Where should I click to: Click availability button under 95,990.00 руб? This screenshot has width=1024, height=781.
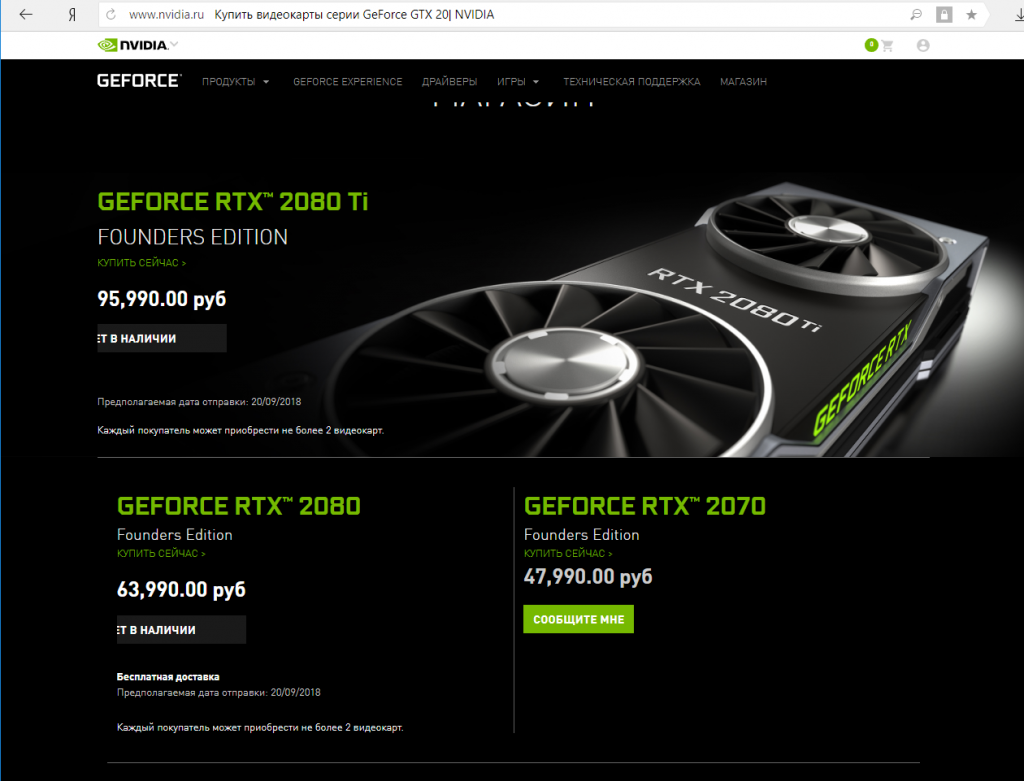click(x=162, y=338)
